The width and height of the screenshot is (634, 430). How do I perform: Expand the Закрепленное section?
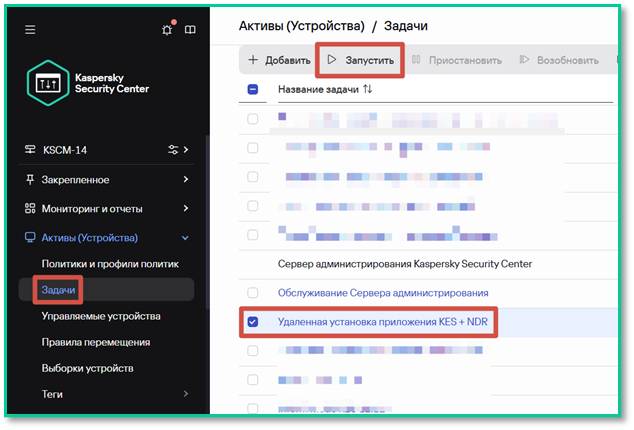click(186, 179)
